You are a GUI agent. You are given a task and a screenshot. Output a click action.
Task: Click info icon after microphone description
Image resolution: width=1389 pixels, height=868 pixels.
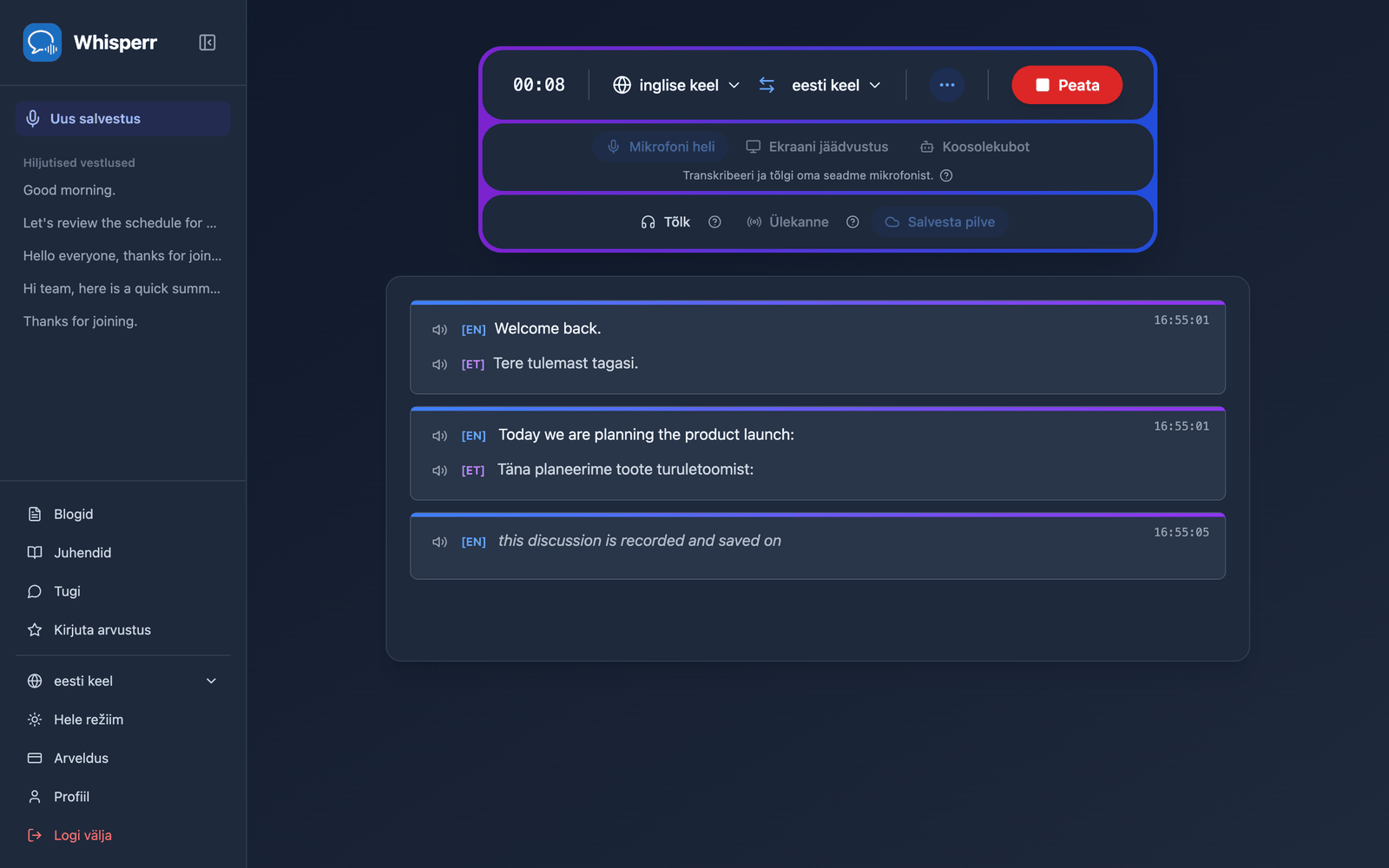tap(946, 175)
